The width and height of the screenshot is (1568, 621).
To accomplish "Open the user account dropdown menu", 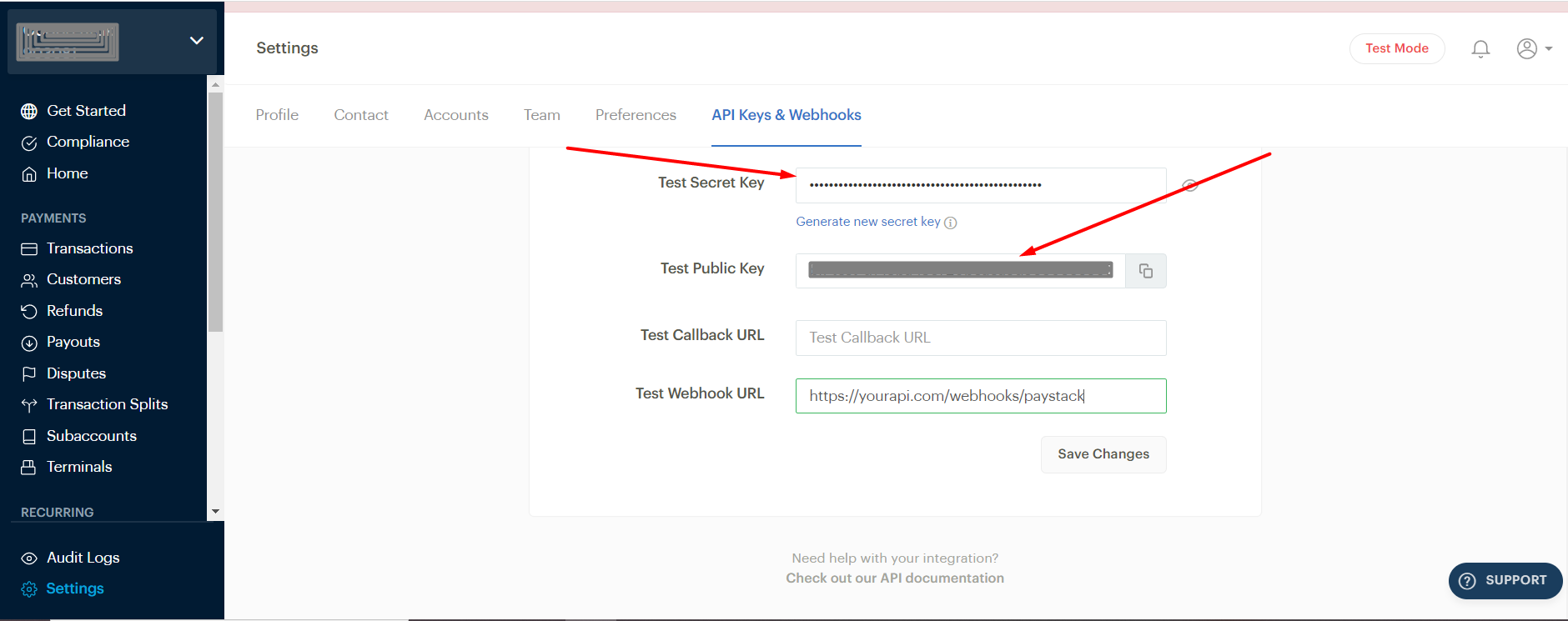I will pyautogui.click(x=1533, y=49).
